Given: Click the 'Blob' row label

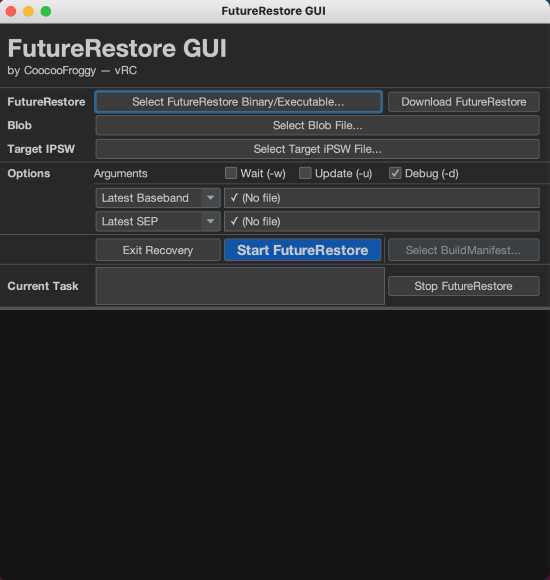Looking at the screenshot, I should tap(20, 125).
